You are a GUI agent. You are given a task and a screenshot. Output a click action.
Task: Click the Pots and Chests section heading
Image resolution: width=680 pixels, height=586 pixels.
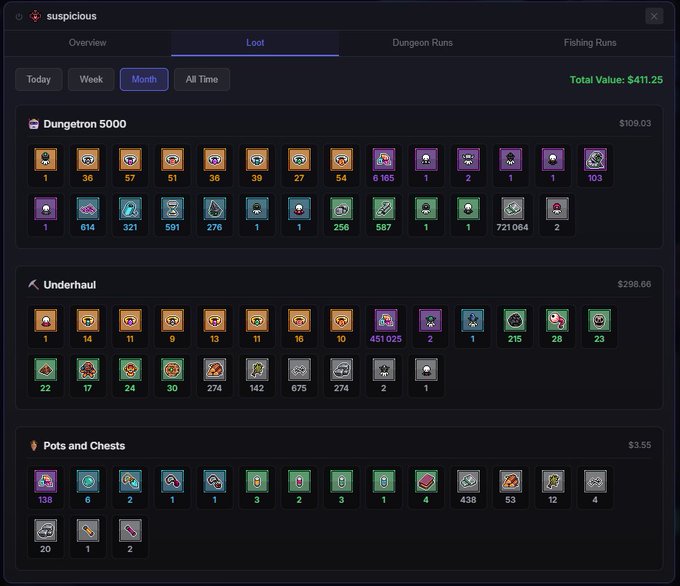(84, 446)
